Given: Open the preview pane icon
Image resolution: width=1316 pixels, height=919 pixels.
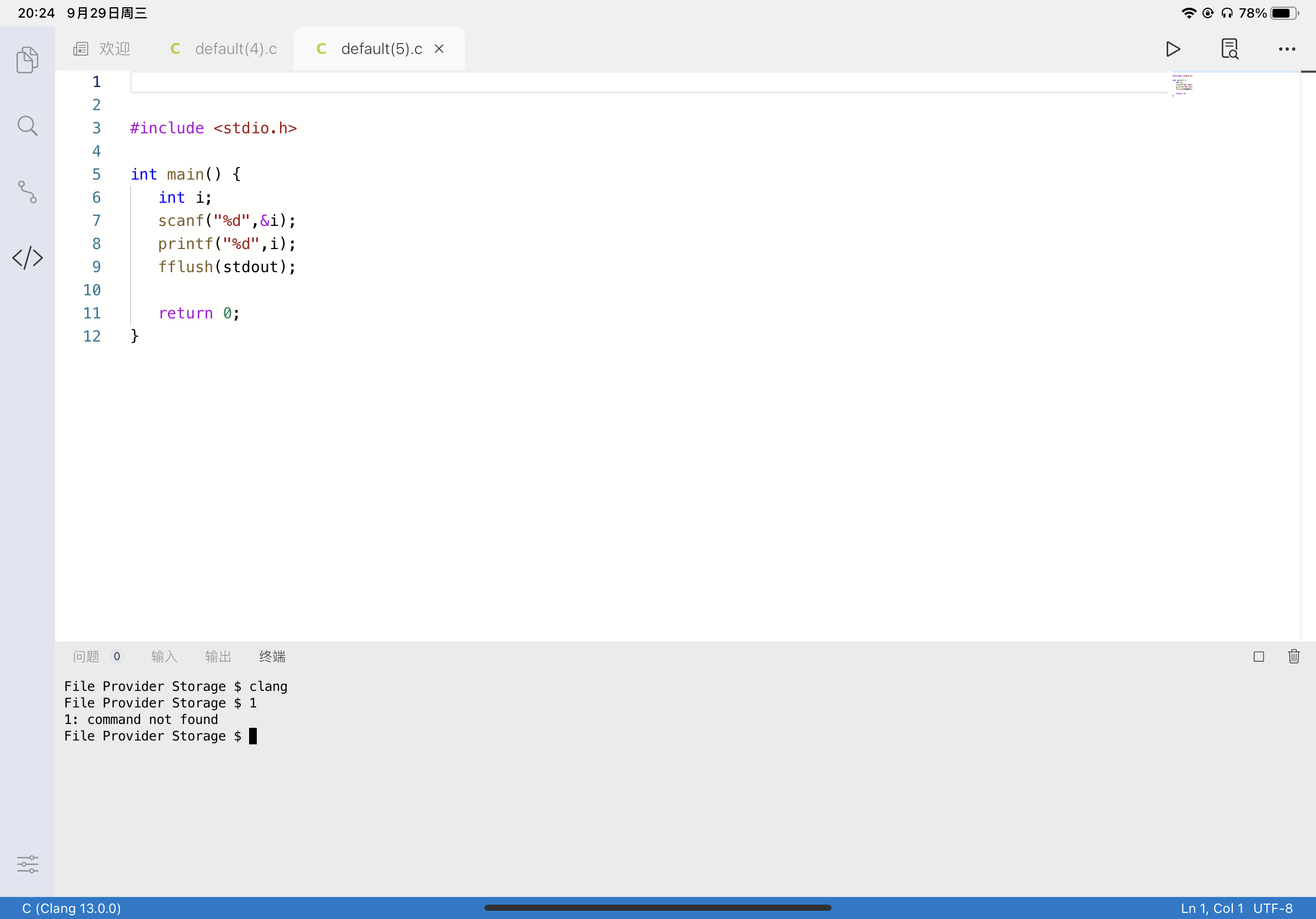Looking at the screenshot, I should coord(1230,48).
